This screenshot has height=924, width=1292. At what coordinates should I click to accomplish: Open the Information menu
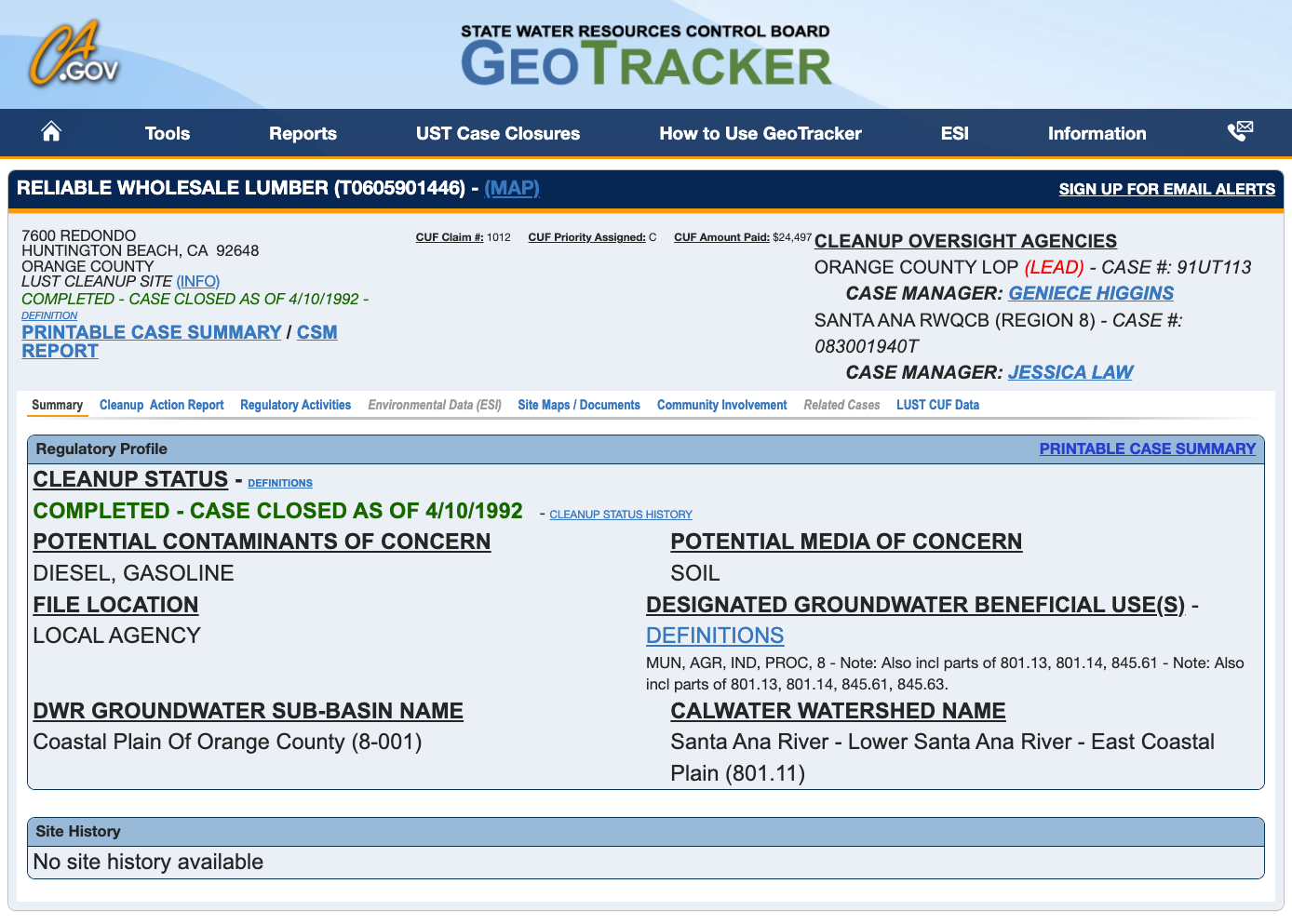[1097, 133]
